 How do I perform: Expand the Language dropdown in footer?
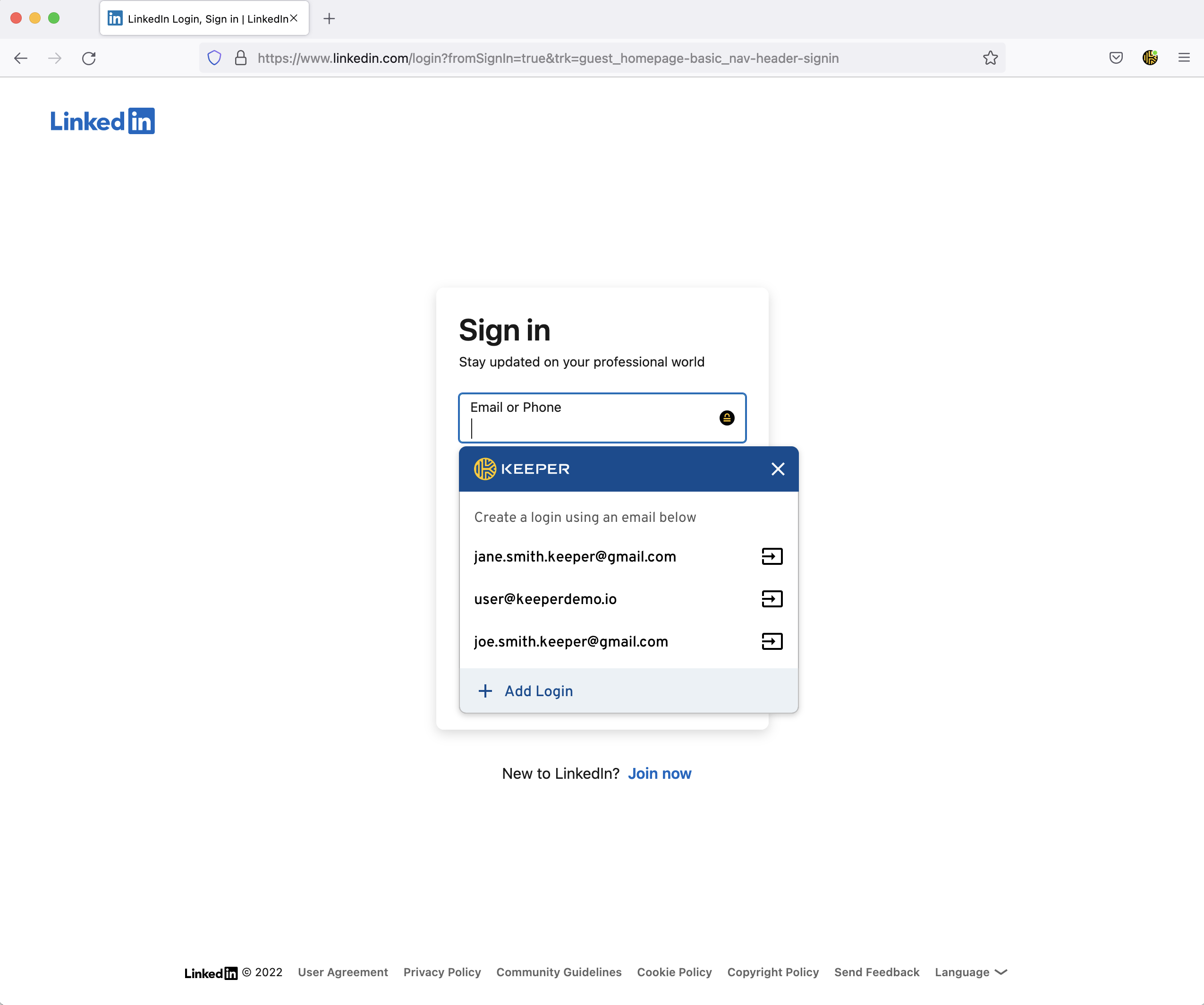coord(971,972)
